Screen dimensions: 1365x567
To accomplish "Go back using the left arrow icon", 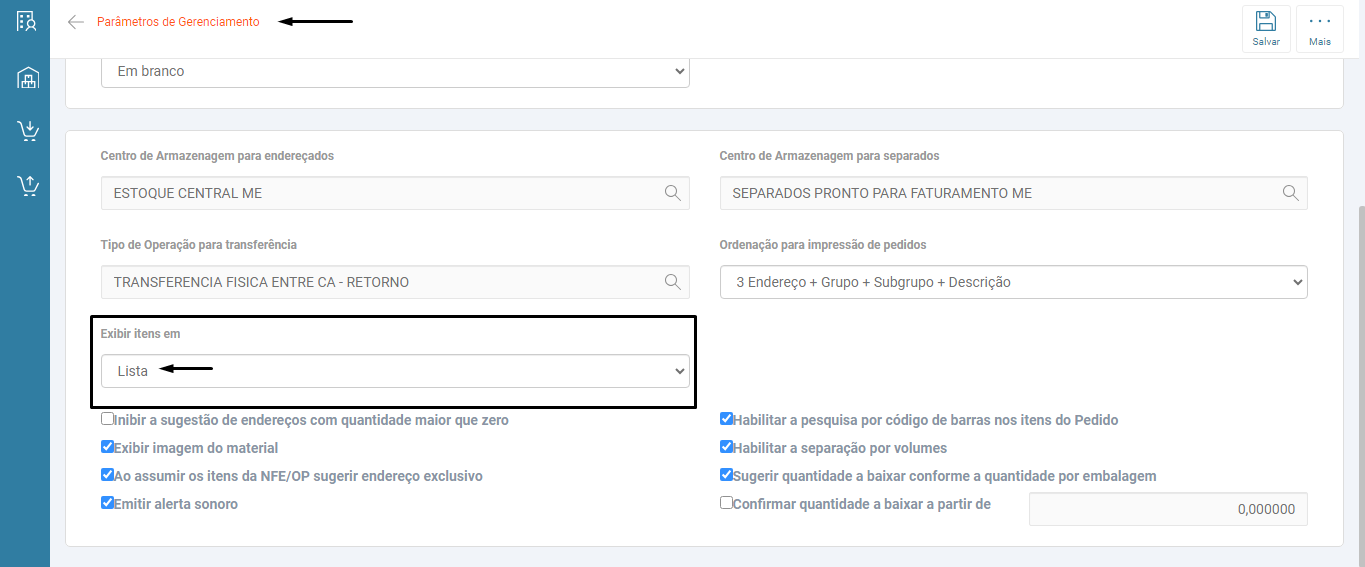I will pyautogui.click(x=75, y=22).
